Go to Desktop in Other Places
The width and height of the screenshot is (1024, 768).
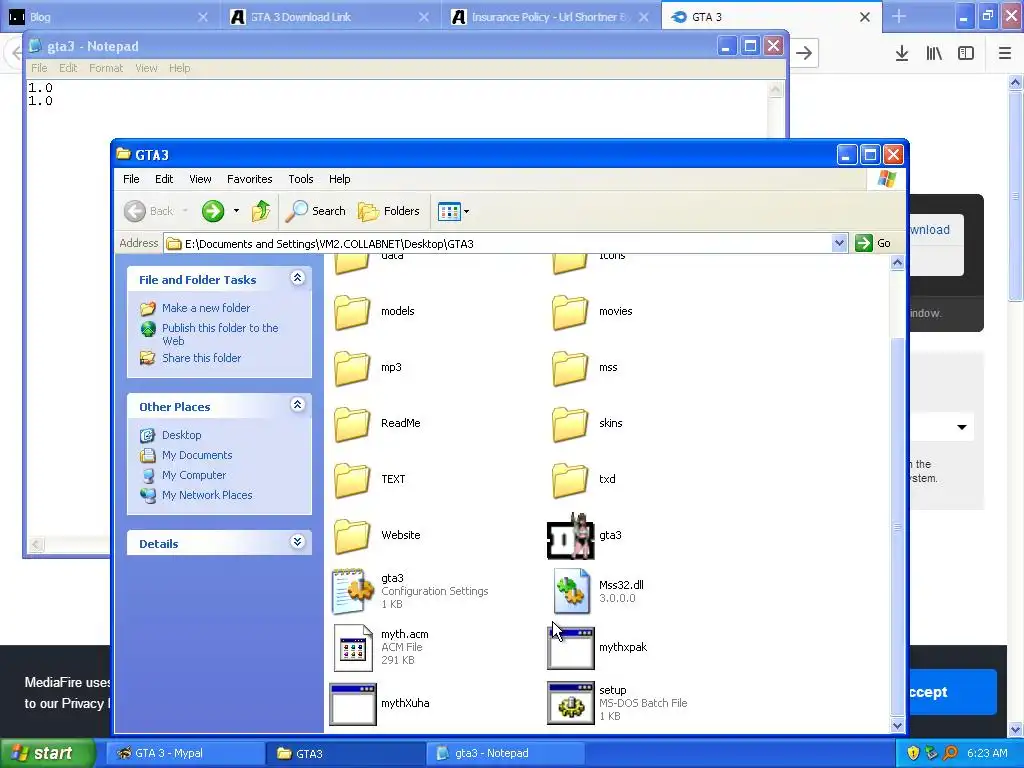[182, 435]
